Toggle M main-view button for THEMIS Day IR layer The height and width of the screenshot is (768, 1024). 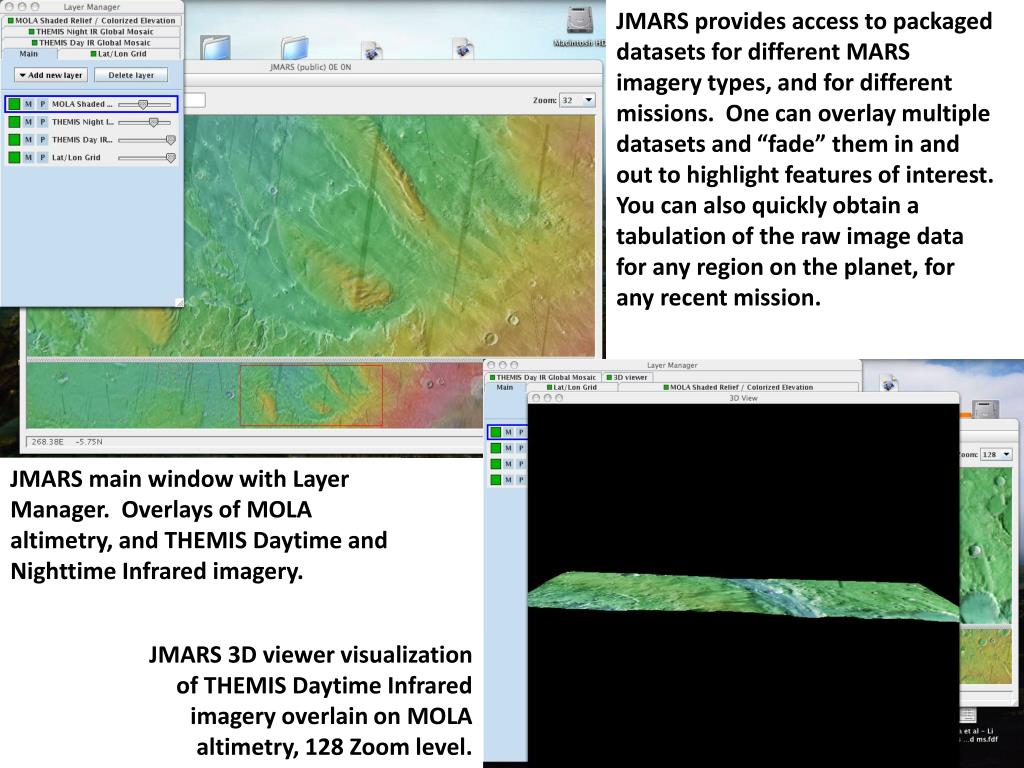[28, 140]
